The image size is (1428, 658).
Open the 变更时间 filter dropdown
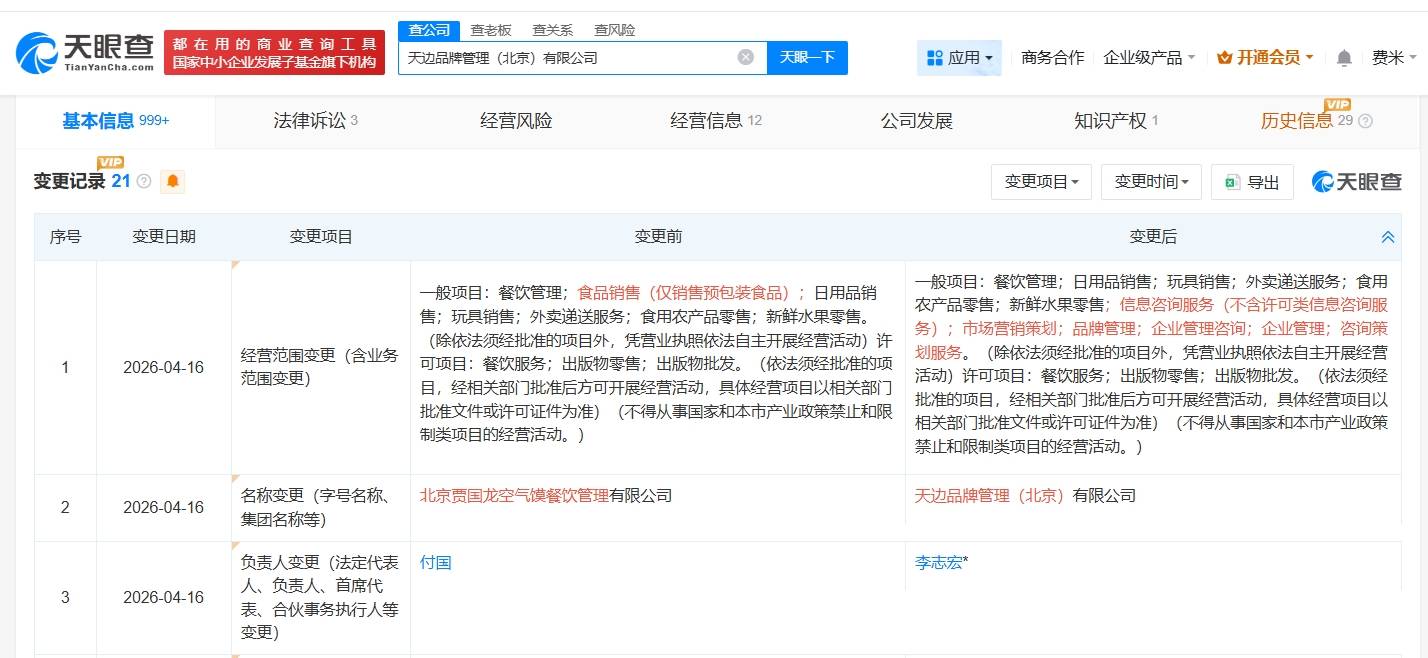(1151, 181)
